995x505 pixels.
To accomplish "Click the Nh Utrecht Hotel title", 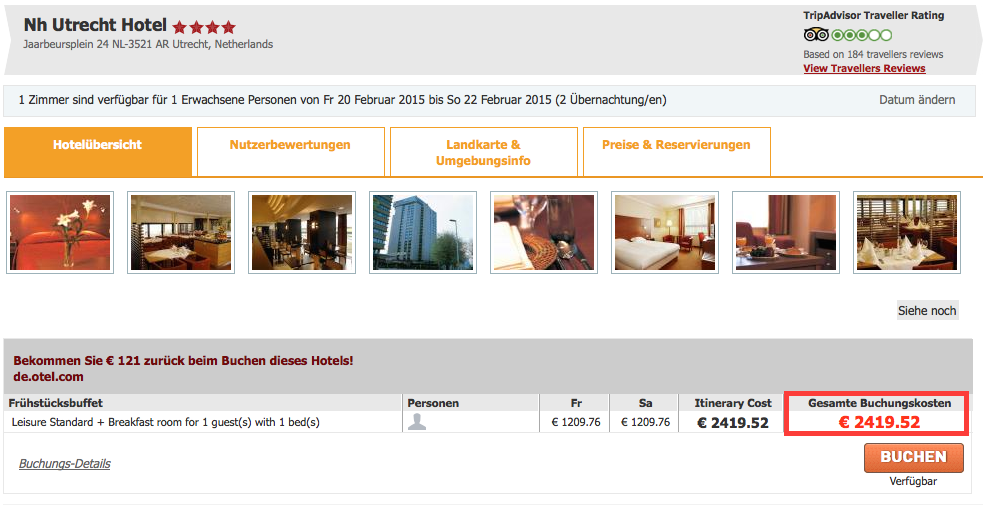I will click(x=95, y=25).
